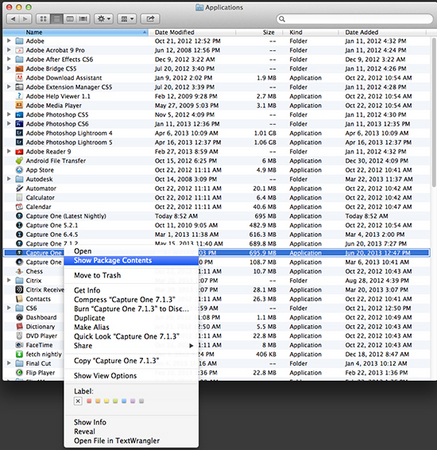Sort by the Size column header
Screen dimensions: 437x450
[x=260, y=32]
